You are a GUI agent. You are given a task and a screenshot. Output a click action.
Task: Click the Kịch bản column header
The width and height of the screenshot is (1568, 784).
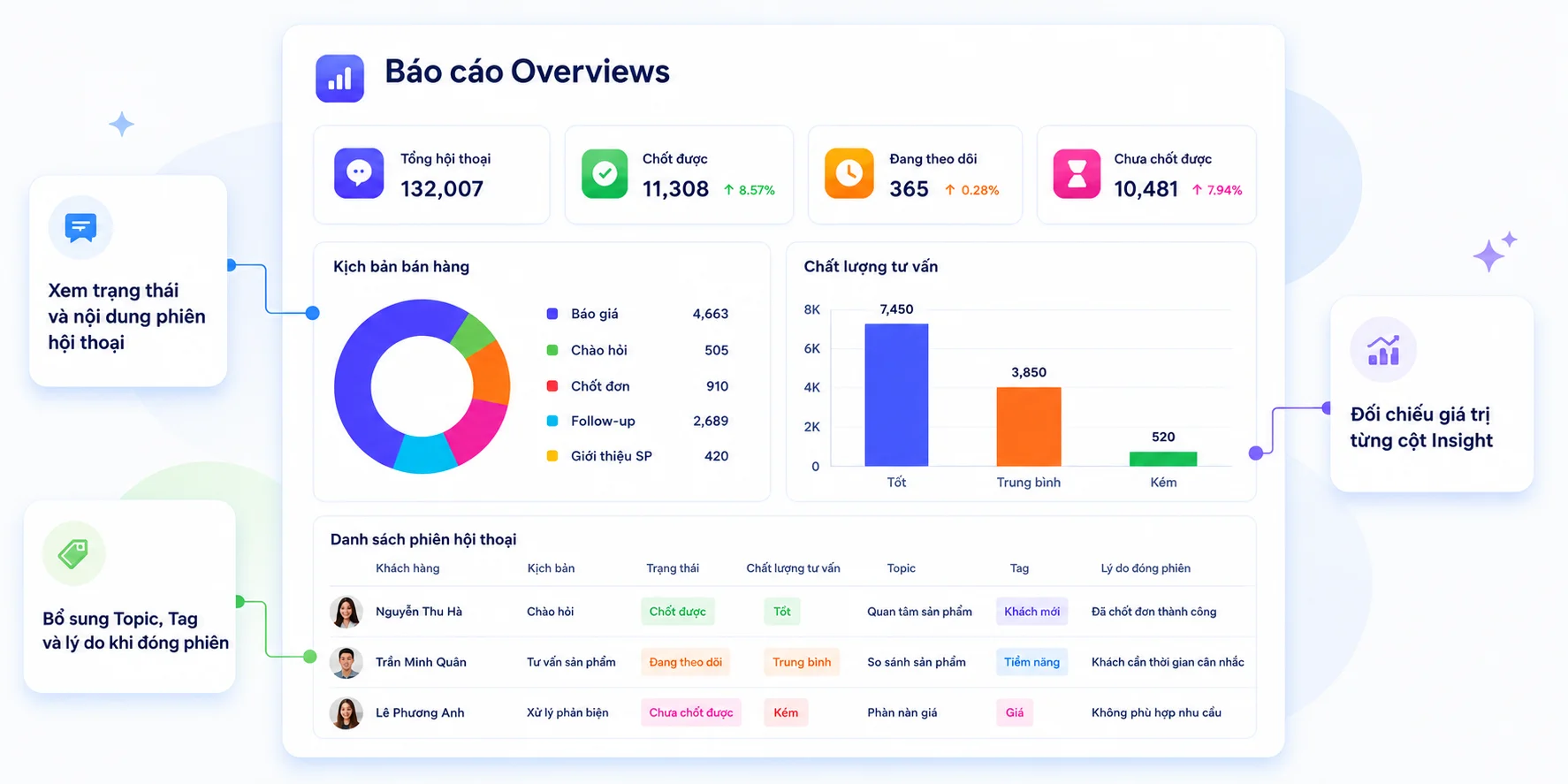coord(551,568)
